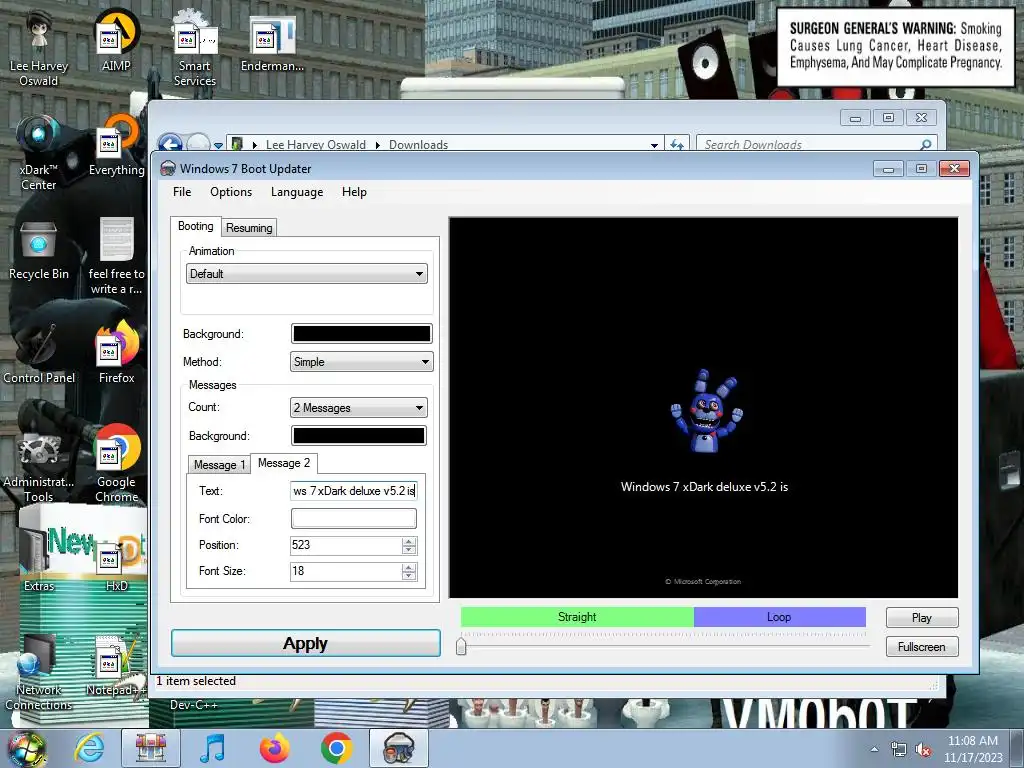Screen dimensions: 1024x768
Task: Open Smart Services desktop shortcut
Action: [x=195, y=49]
